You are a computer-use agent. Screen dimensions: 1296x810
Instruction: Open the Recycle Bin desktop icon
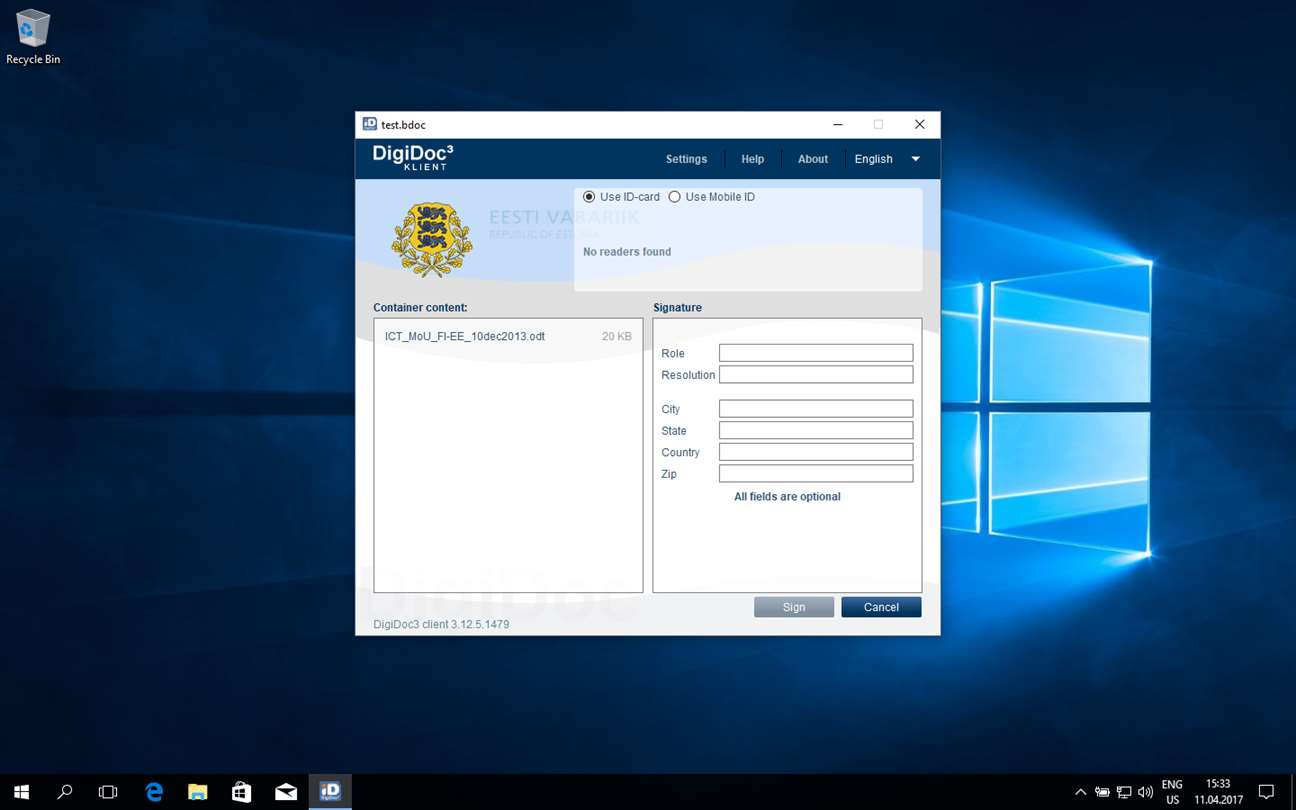tap(33, 38)
